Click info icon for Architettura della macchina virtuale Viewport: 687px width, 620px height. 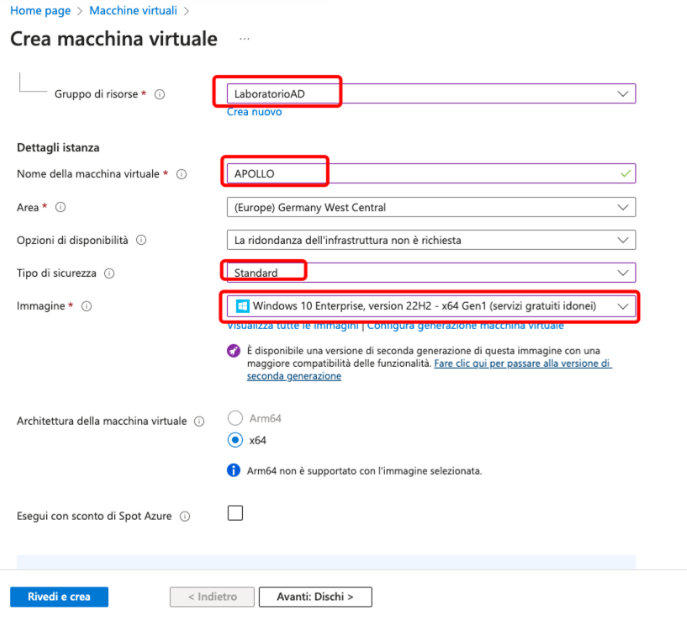click(x=200, y=421)
